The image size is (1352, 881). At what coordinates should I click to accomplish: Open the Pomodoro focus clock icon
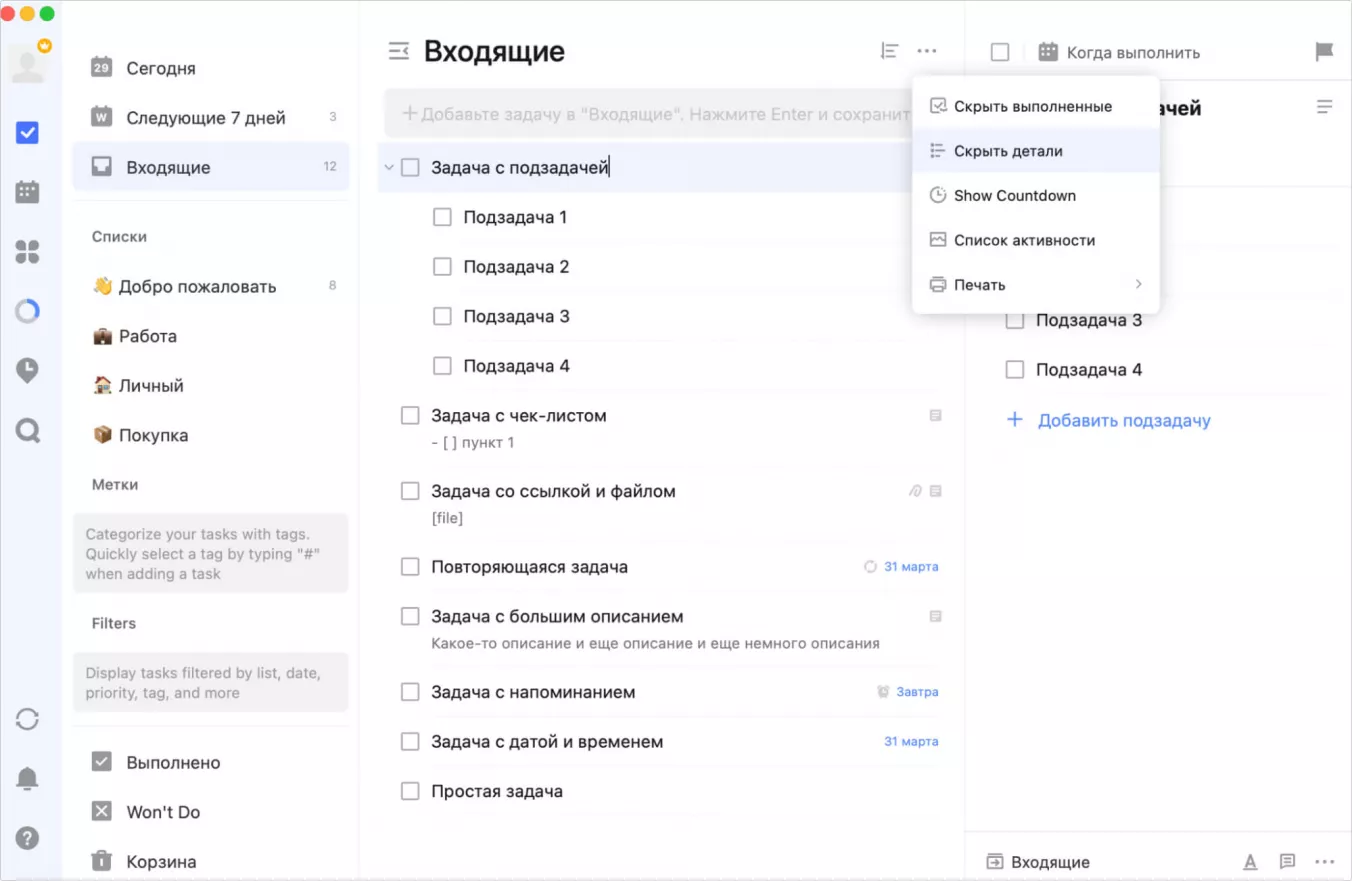pyautogui.click(x=28, y=371)
